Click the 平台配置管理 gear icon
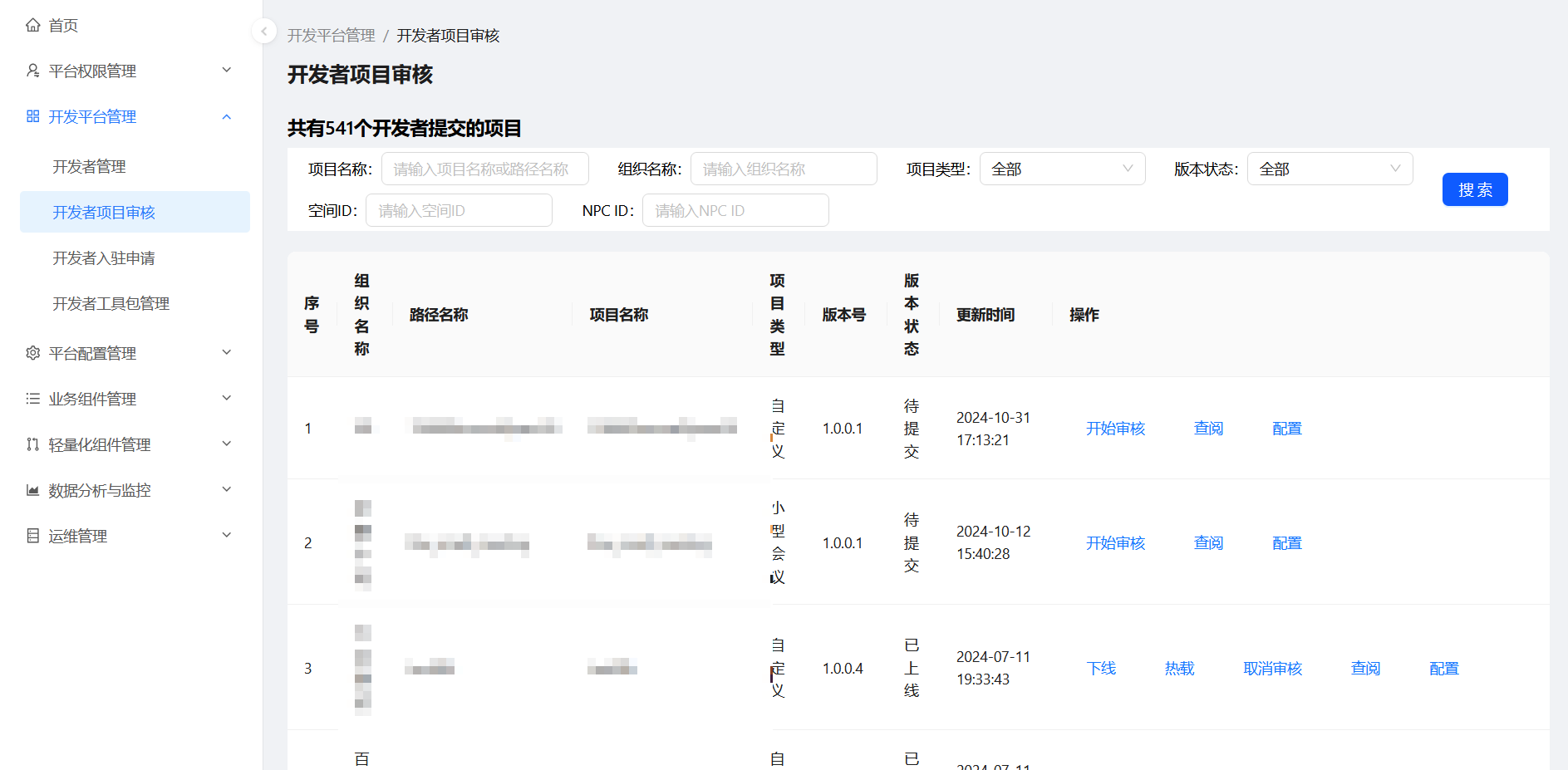The width and height of the screenshot is (1568, 770). 33,353
